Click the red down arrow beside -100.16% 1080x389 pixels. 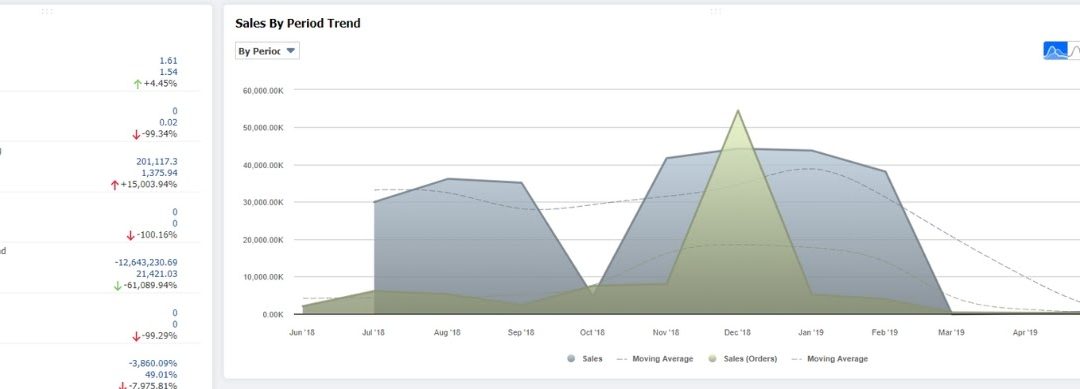[x=131, y=235]
